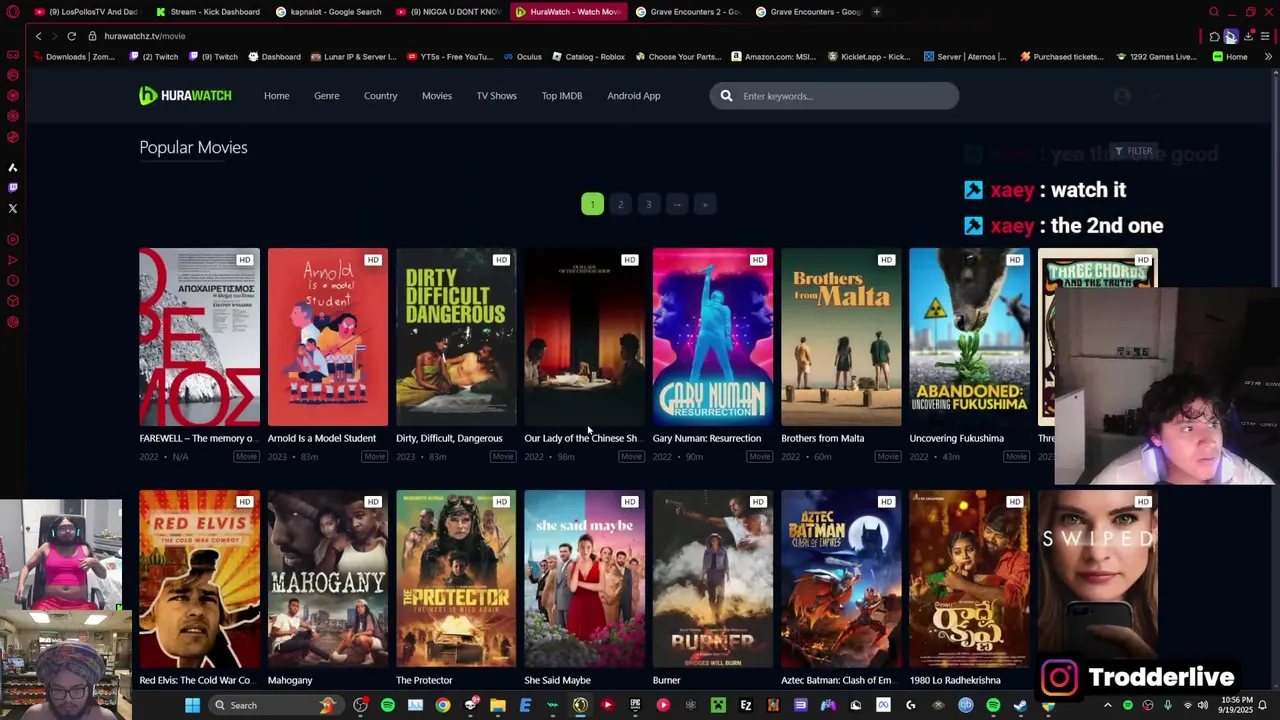Open the Dashboard bookmark
The height and width of the screenshot is (720, 1280).
point(274,57)
